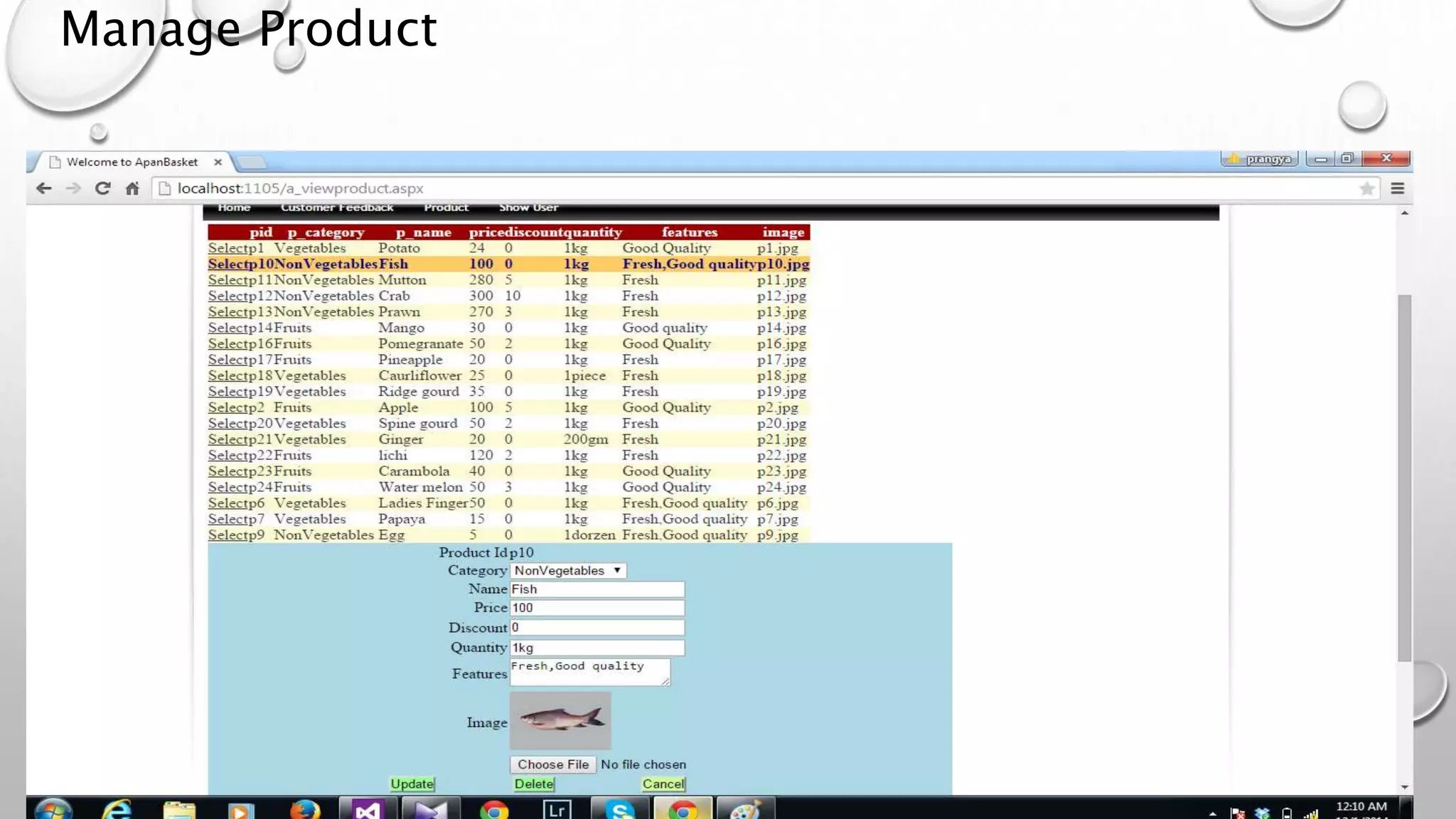
Task: Click the scrollbar up arrow
Action: [1404, 213]
